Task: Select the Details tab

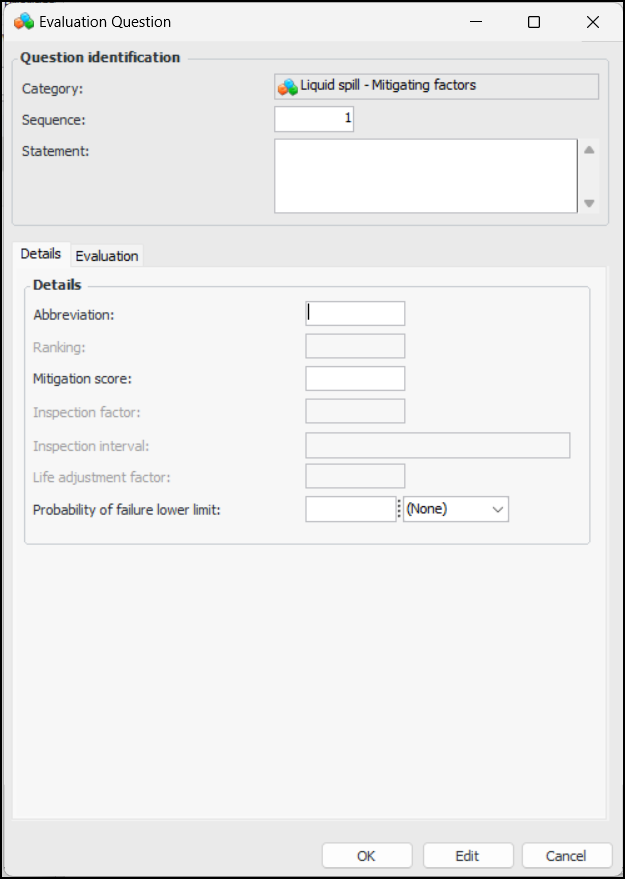Action: tap(41, 254)
